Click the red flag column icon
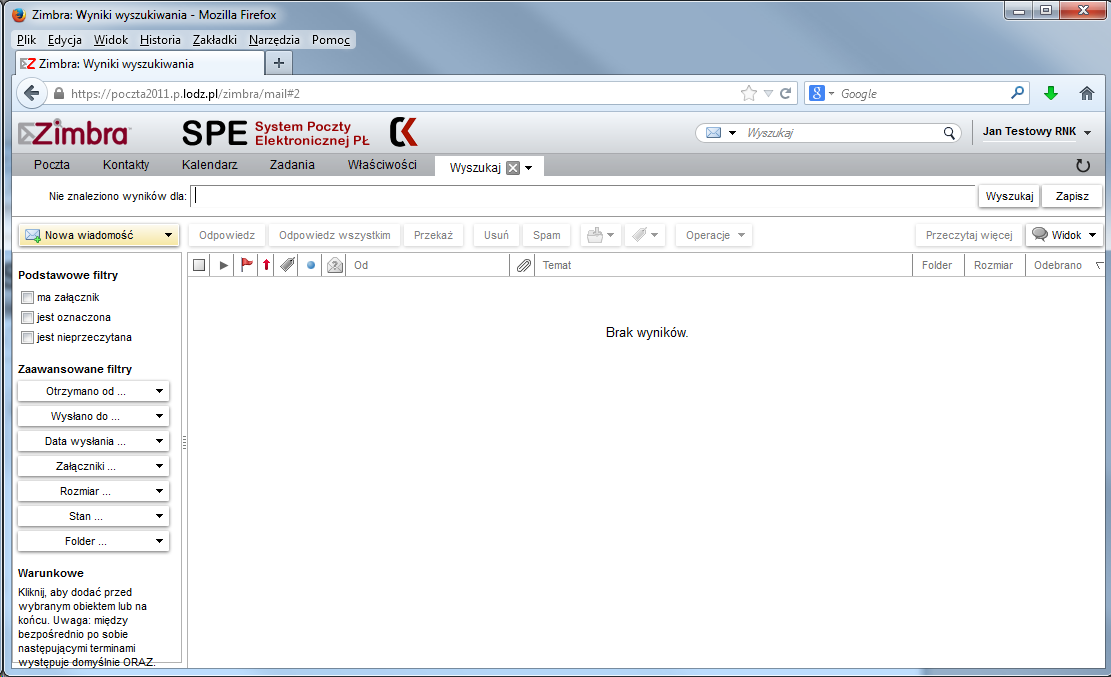Viewport: 1111px width, 677px height. click(246, 265)
